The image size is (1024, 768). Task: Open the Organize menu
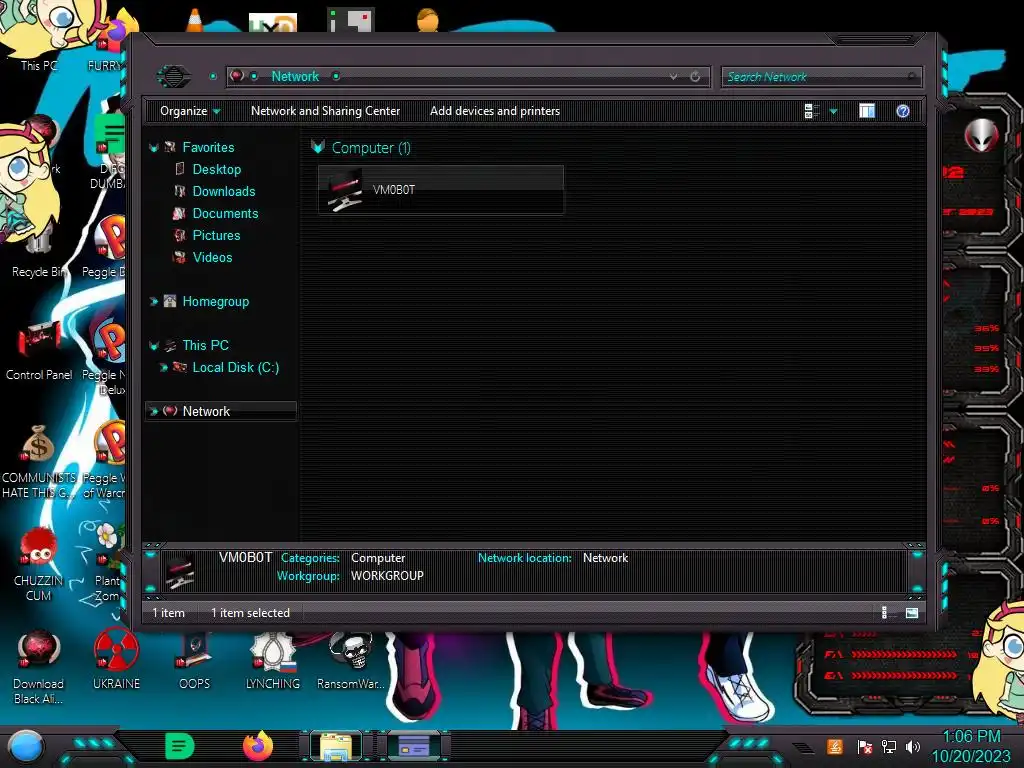[x=190, y=111]
